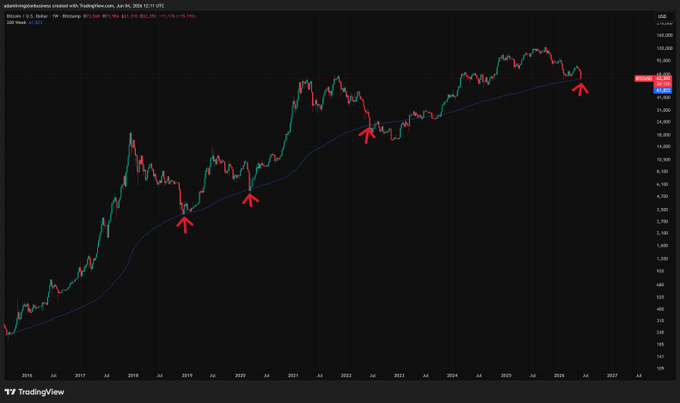Click the 18,000 price scale label
This screenshot has width=680, height=403.
tap(664, 135)
